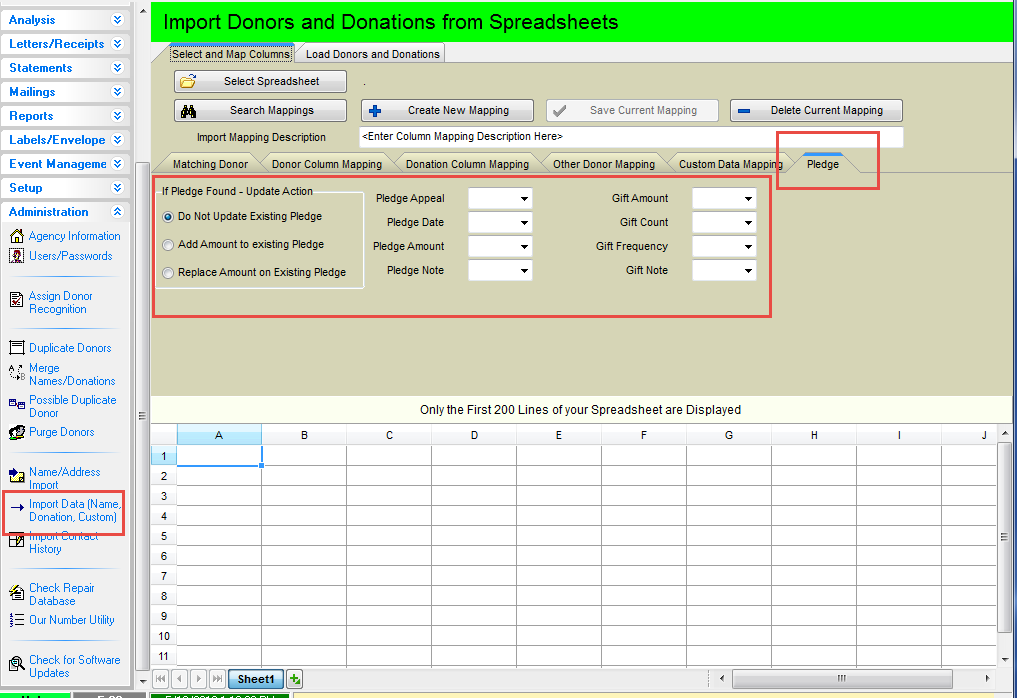Select Add Amount to existing Pledge

[x=168, y=244]
